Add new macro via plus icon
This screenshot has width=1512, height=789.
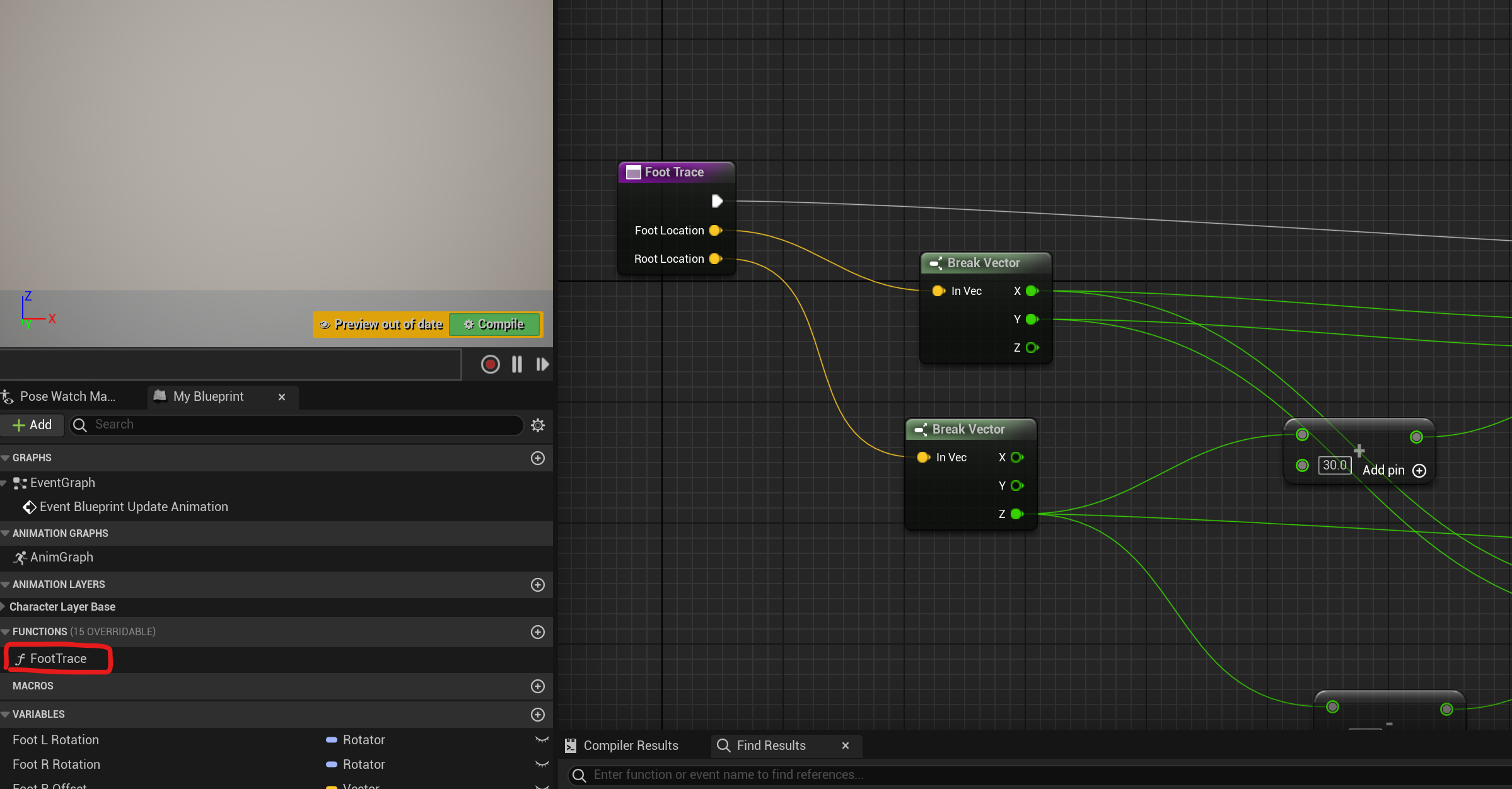[538, 686]
